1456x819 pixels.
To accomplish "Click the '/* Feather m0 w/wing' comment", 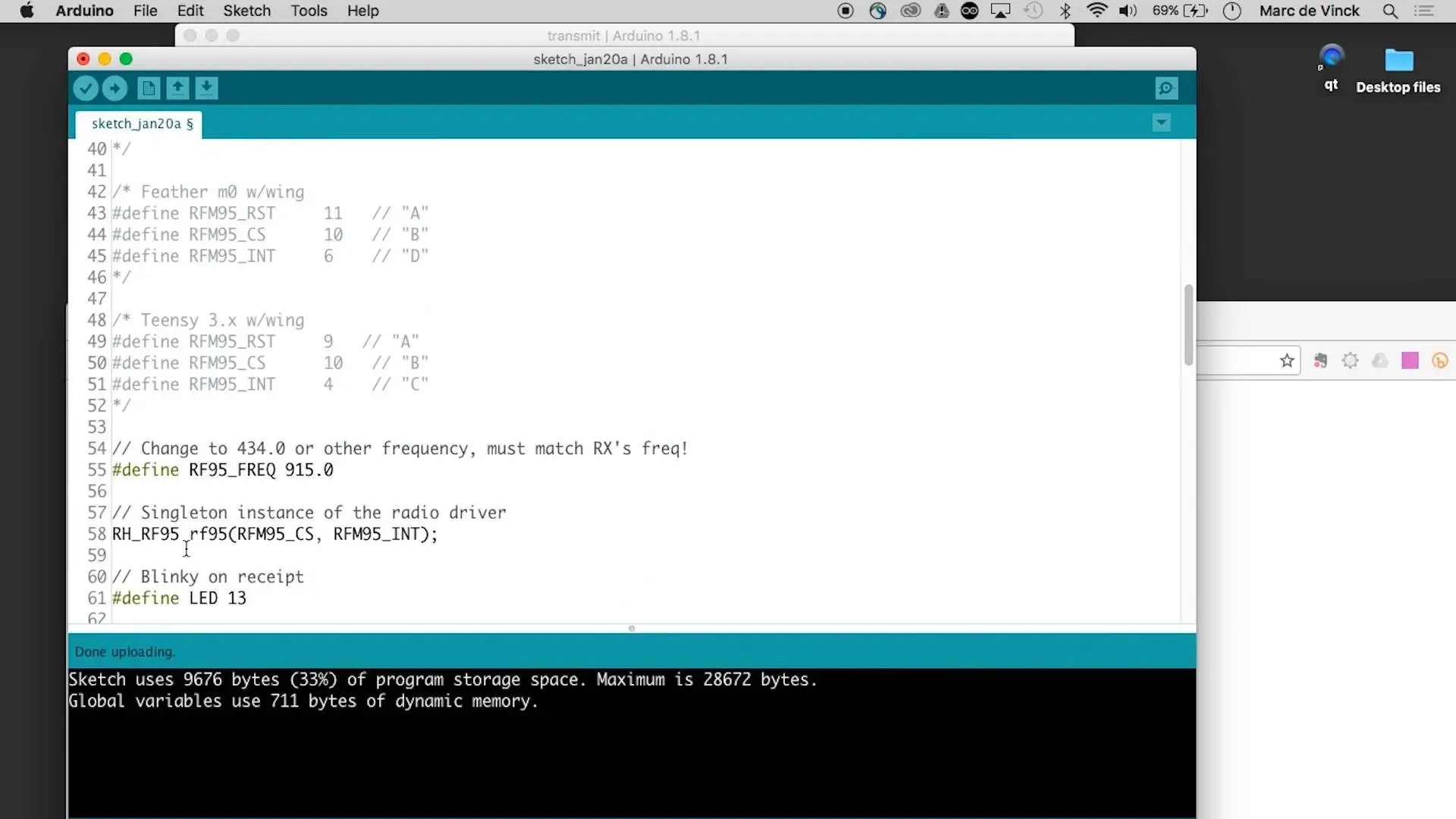I will pyautogui.click(x=208, y=193).
